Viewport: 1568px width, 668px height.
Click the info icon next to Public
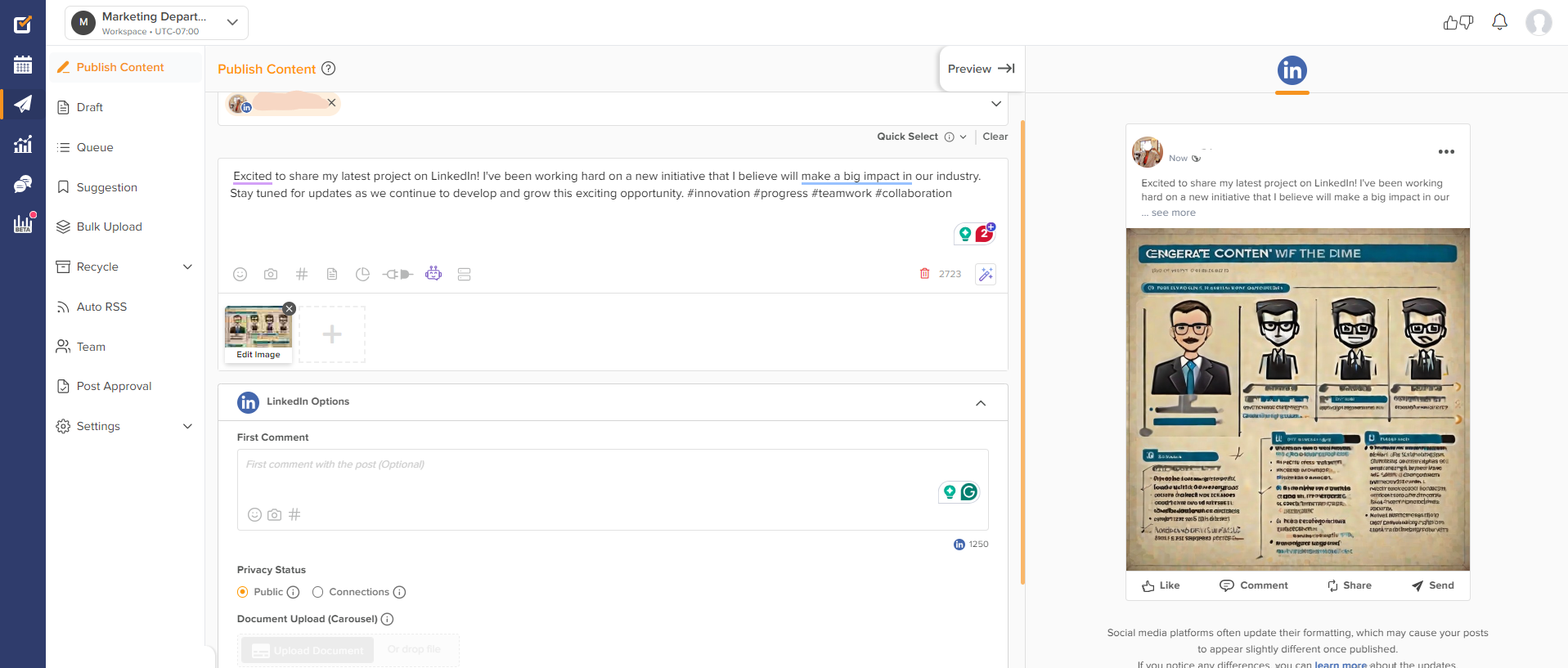click(x=294, y=592)
